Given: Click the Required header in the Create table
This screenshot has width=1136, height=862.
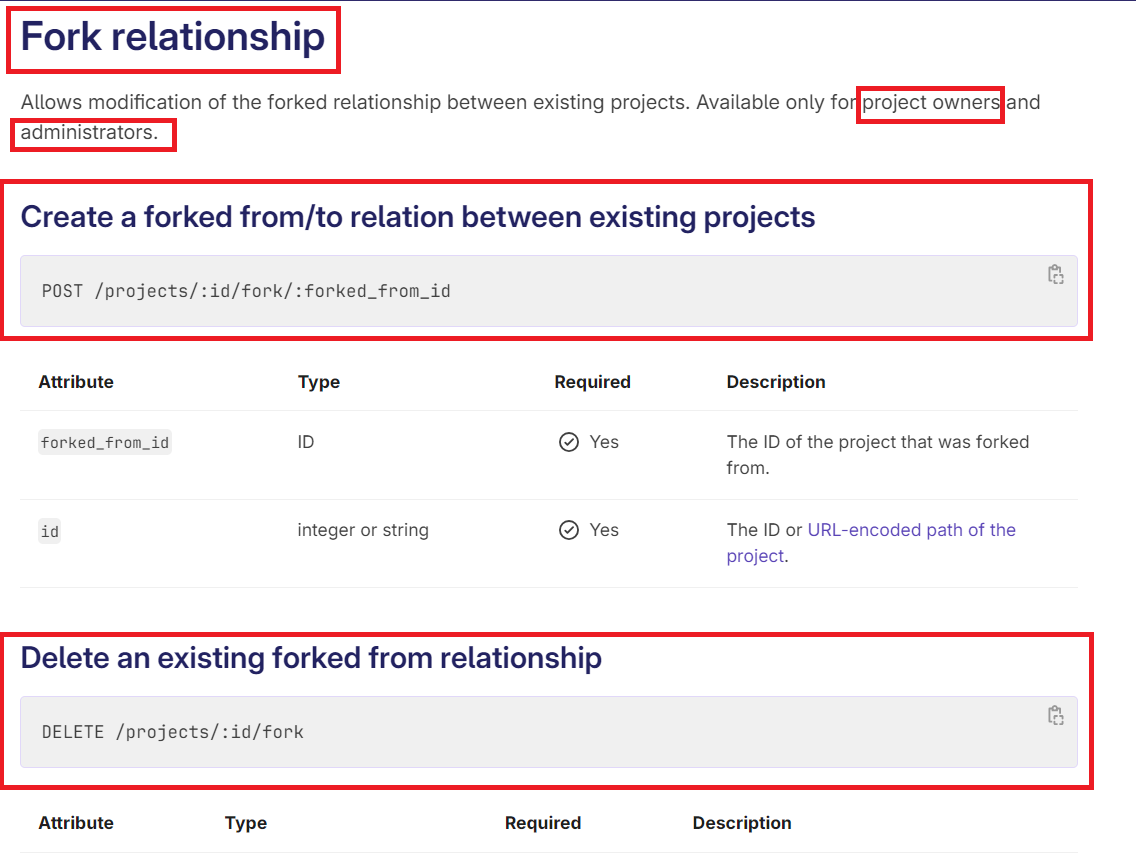Looking at the screenshot, I should pos(592,382).
